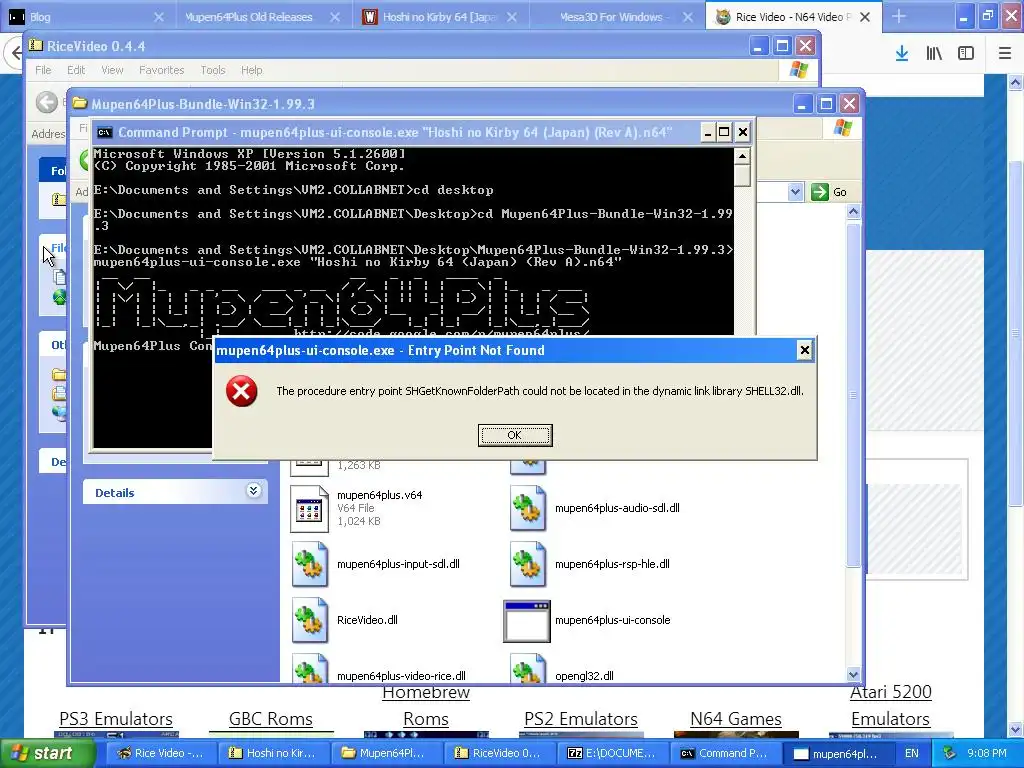Screen dimensions: 1024x768
Task: Switch to the RiceVideo 0... taskbar item
Action: tap(499, 754)
